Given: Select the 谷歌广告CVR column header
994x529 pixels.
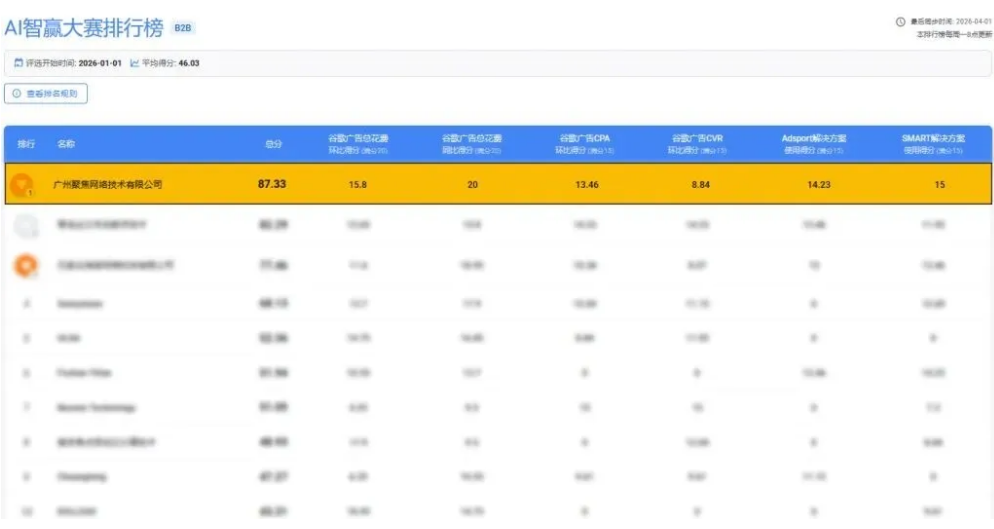Looking at the screenshot, I should pyautogui.click(x=699, y=144).
